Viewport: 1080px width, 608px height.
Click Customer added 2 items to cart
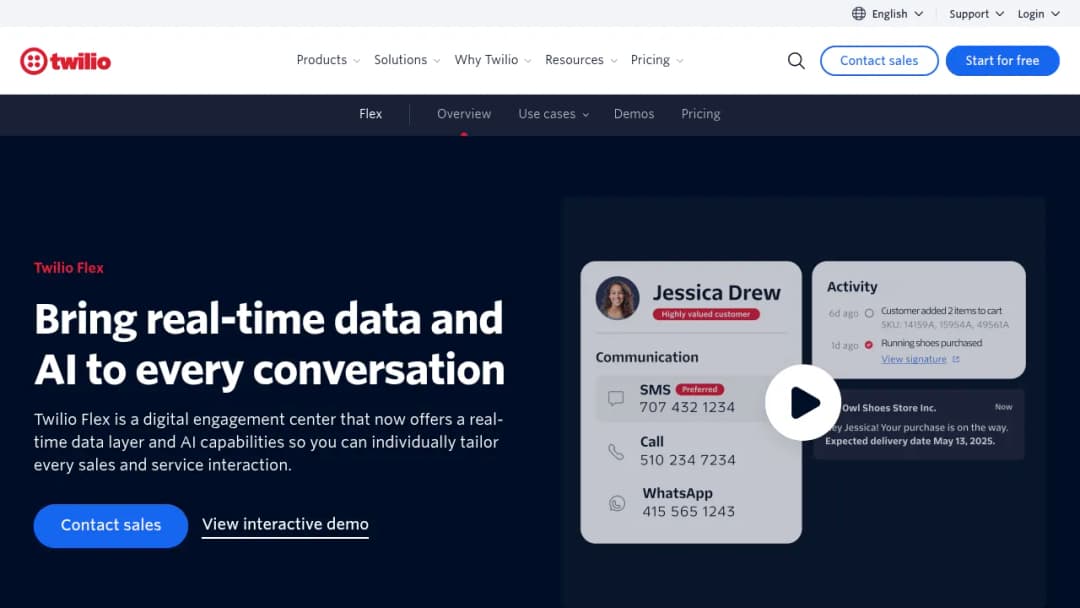click(x=941, y=311)
